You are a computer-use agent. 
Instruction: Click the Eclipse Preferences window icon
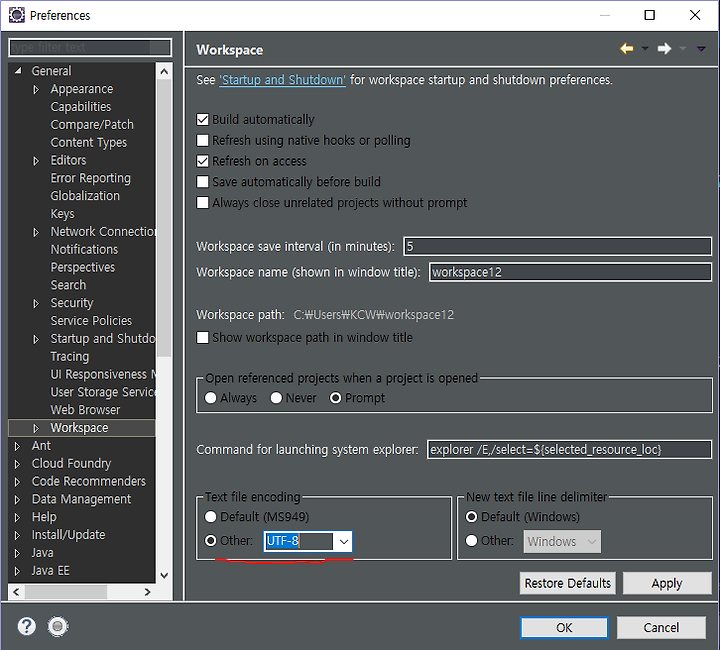click(17, 15)
